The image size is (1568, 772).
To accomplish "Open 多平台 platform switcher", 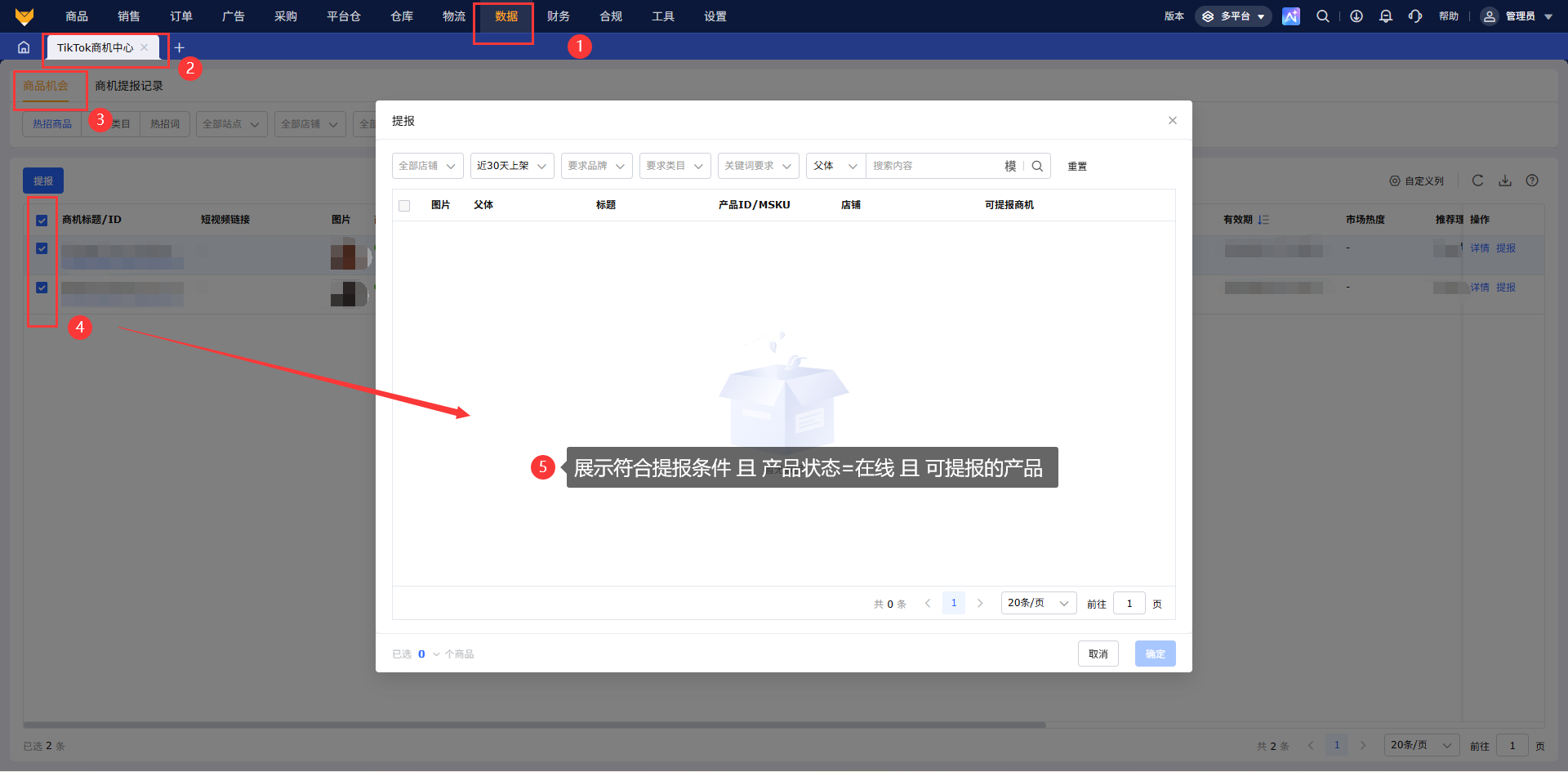I will coord(1233,16).
